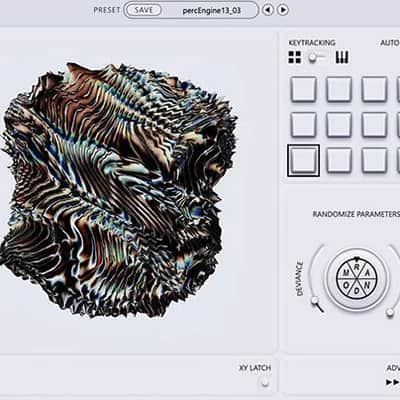Select the piano keys keytracking icon
The width and height of the screenshot is (400, 400).
342,57
